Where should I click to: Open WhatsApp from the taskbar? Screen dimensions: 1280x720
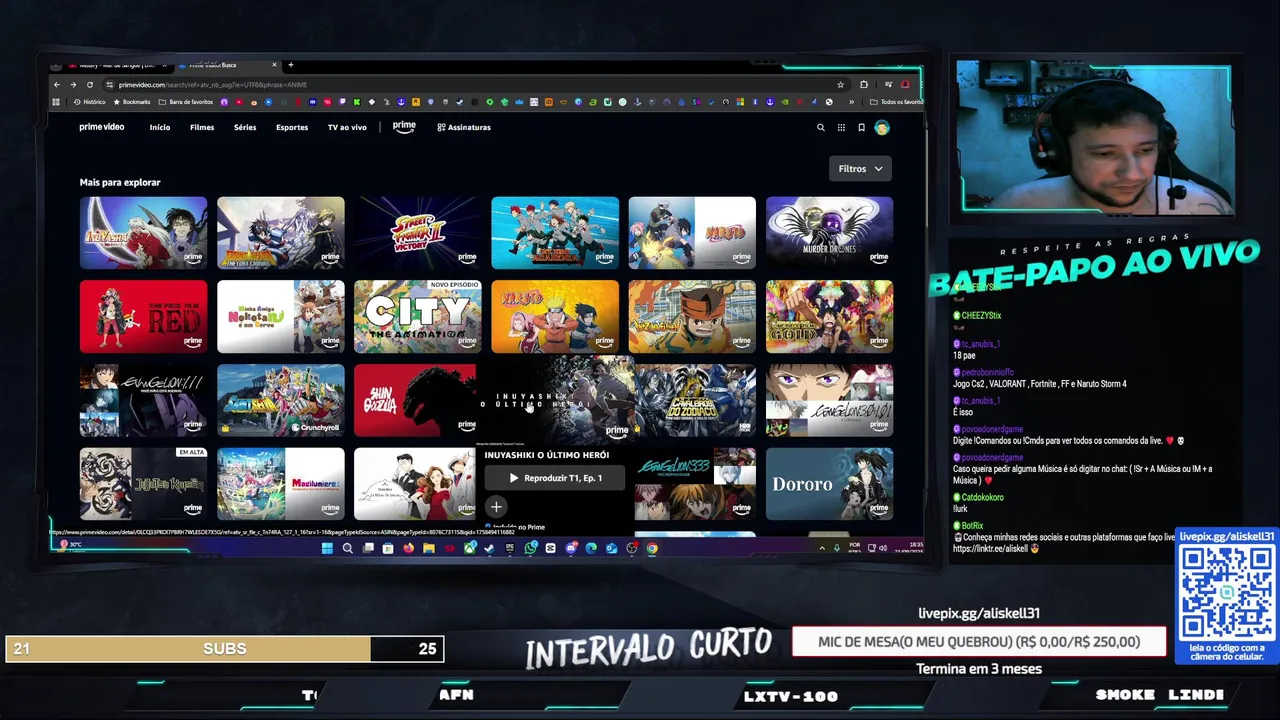(530, 548)
